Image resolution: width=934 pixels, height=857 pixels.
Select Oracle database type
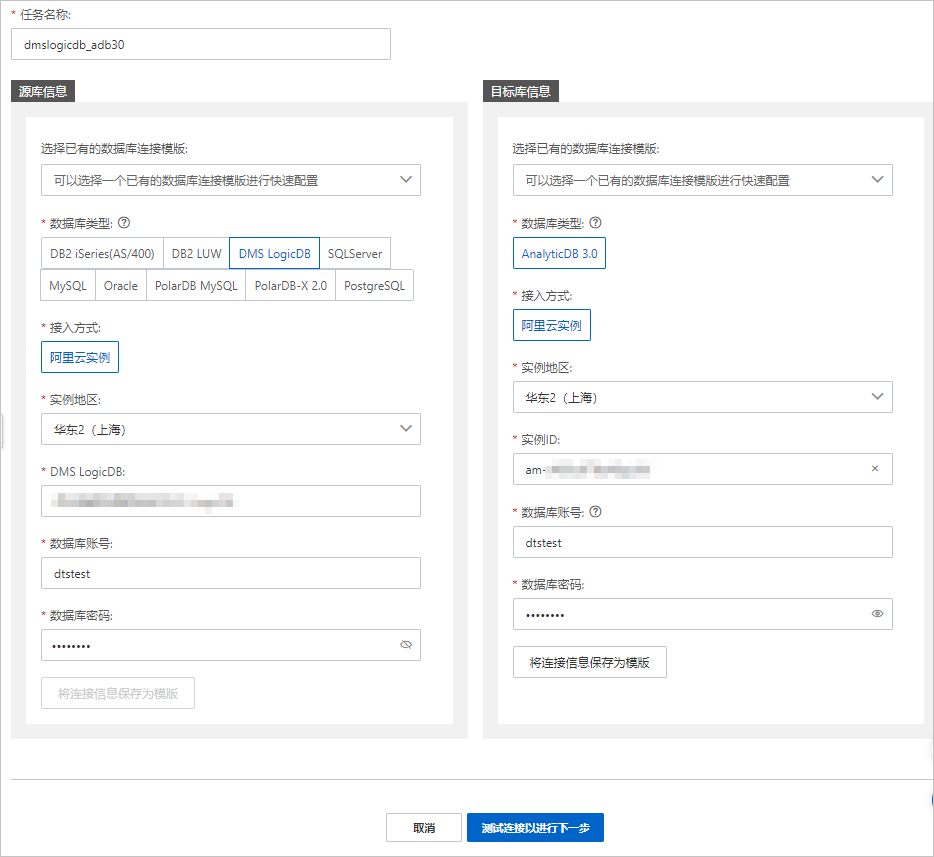pyautogui.click(x=121, y=286)
